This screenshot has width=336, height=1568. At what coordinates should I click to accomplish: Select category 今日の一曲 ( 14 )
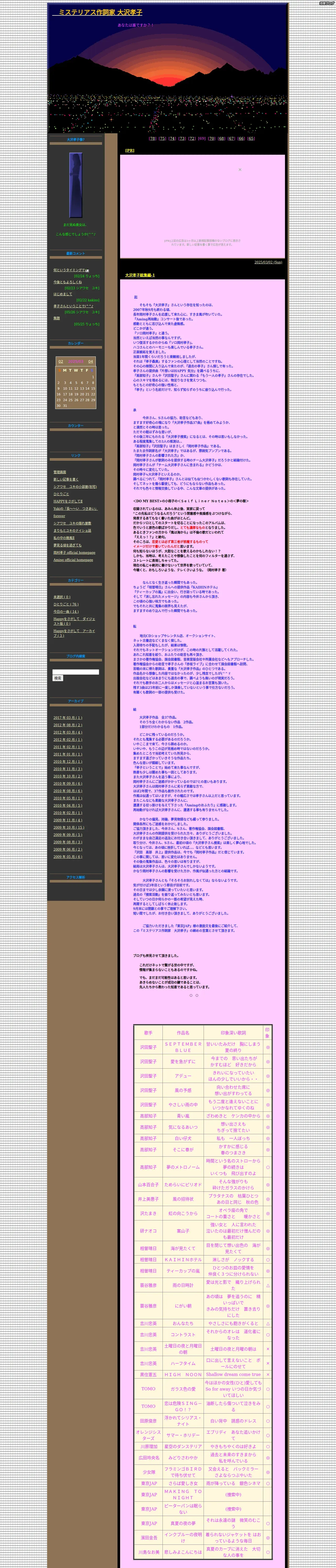tap(66, 612)
